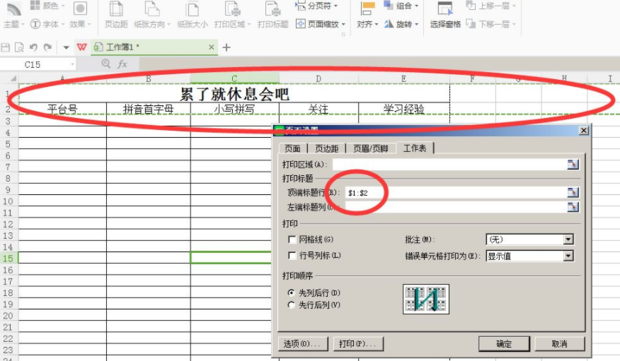Click range picker icon for 打印区域
This screenshot has width=620, height=361.
point(573,164)
